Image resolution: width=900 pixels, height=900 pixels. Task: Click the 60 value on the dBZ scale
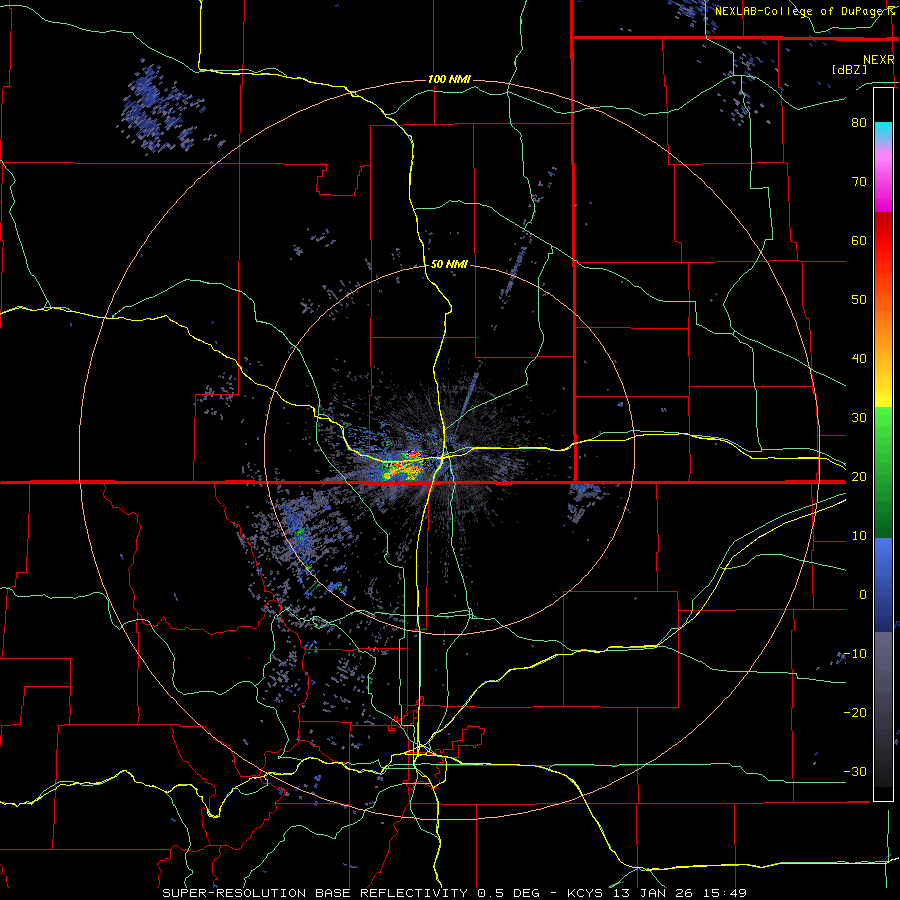[859, 240]
